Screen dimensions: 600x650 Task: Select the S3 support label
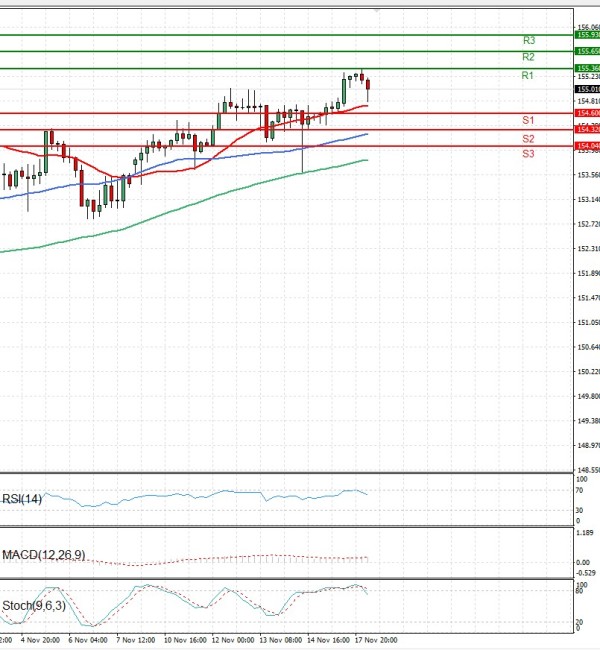coord(528,154)
